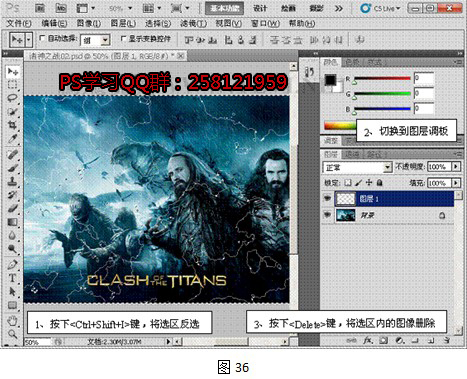Select the Zoom tool in the toolbox

coord(13,334)
